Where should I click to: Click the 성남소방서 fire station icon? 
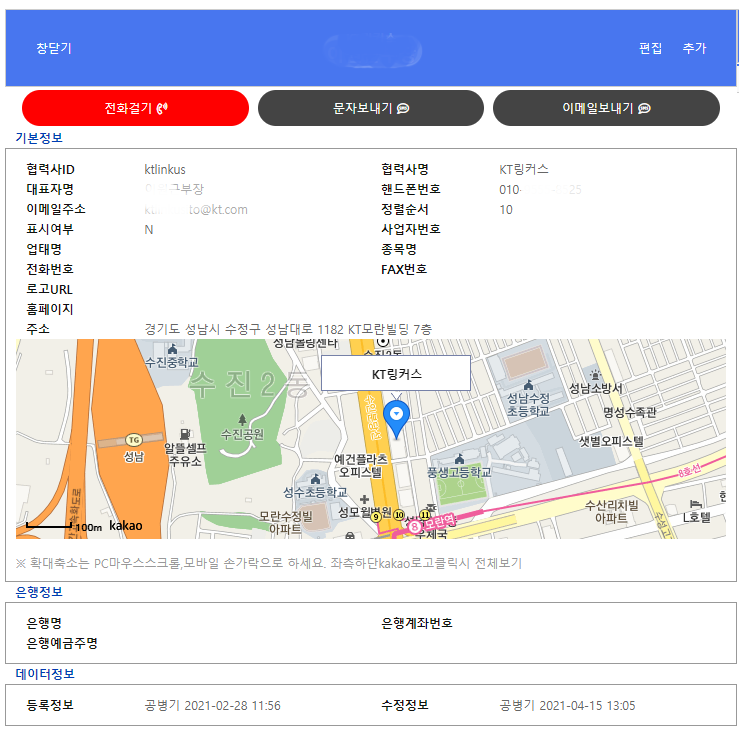point(595,375)
